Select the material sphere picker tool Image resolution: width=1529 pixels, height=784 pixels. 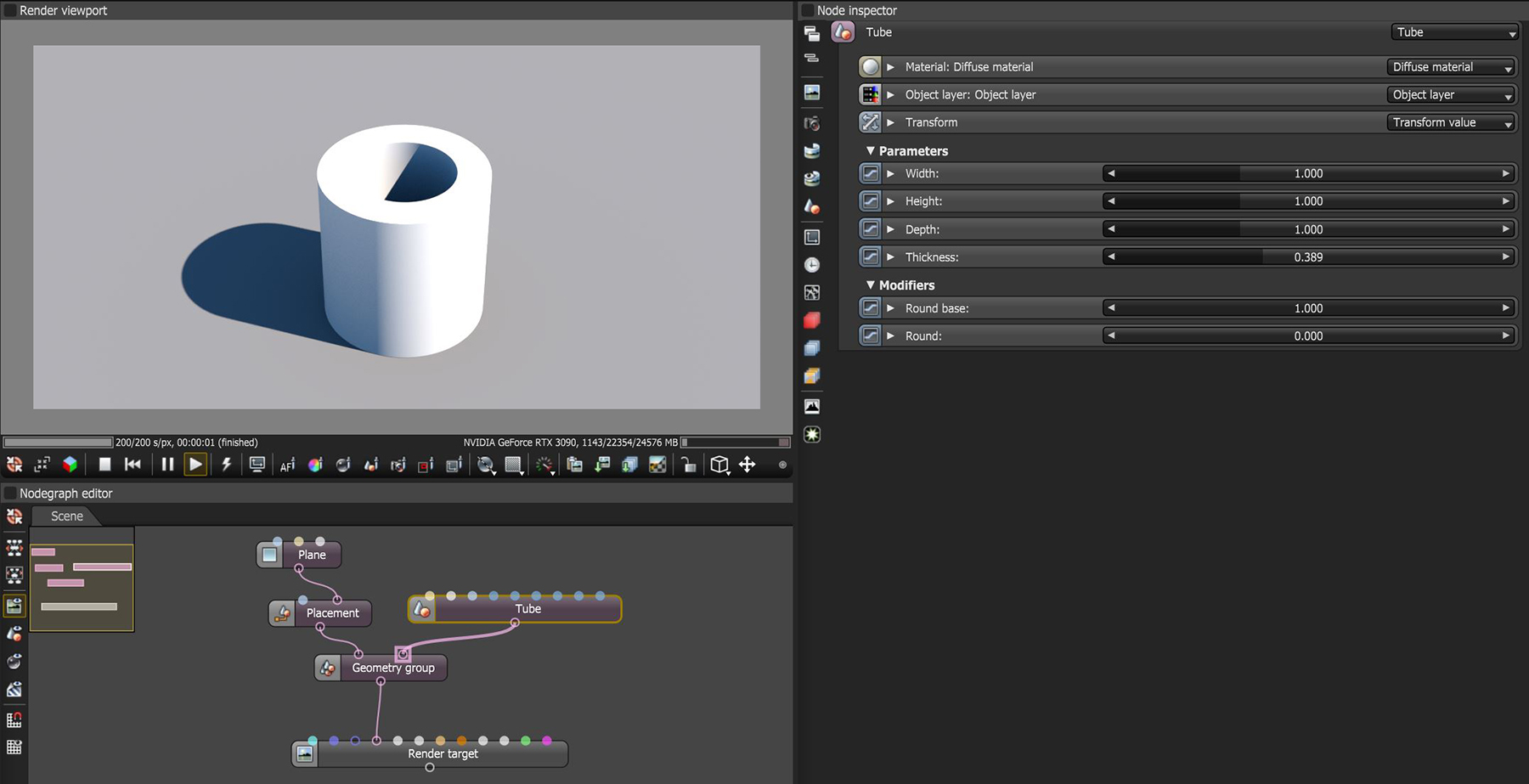coord(343,465)
